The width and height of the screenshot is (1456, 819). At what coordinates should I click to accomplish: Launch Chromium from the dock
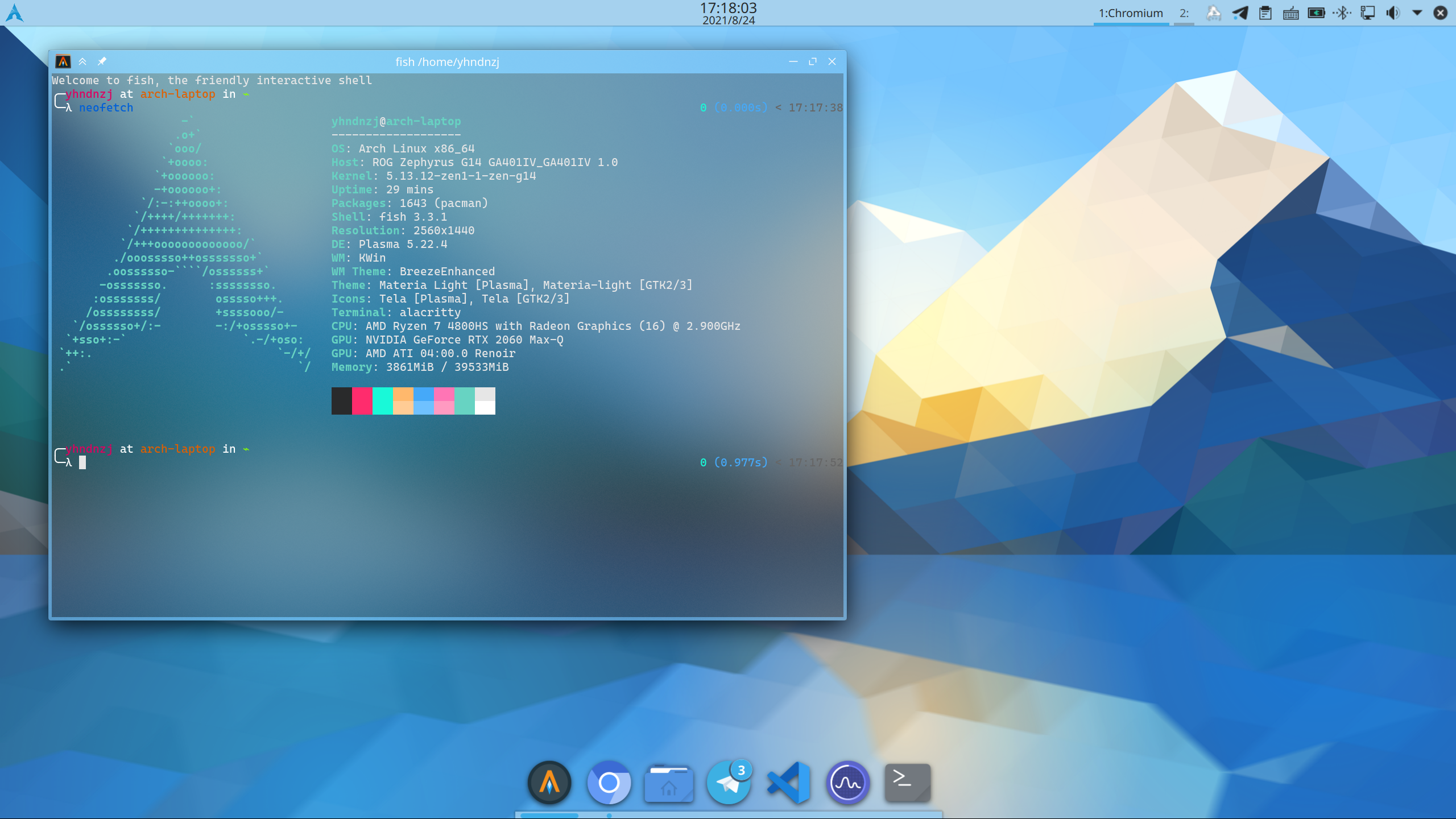pos(609,783)
